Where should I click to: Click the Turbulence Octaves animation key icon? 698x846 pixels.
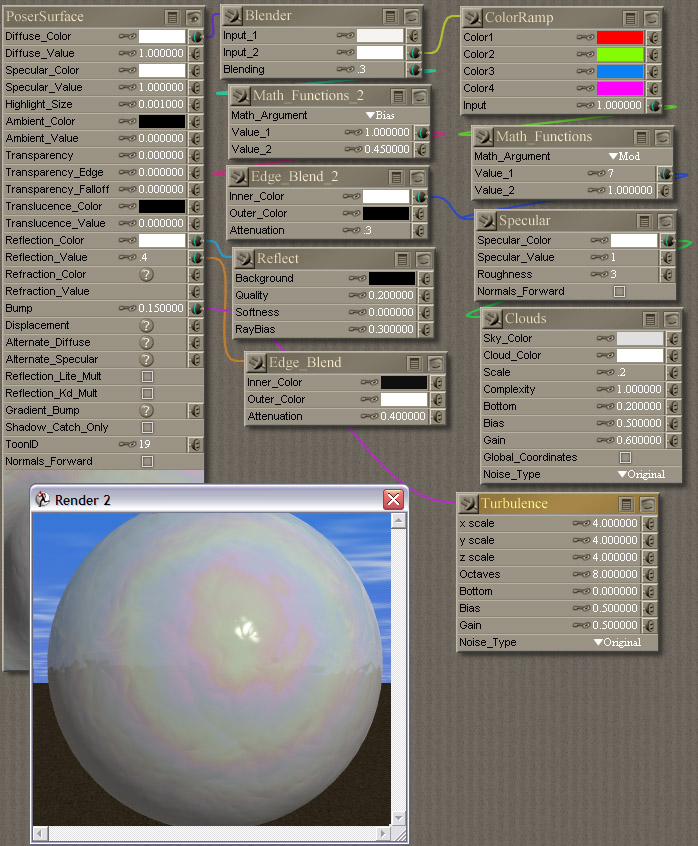581,574
